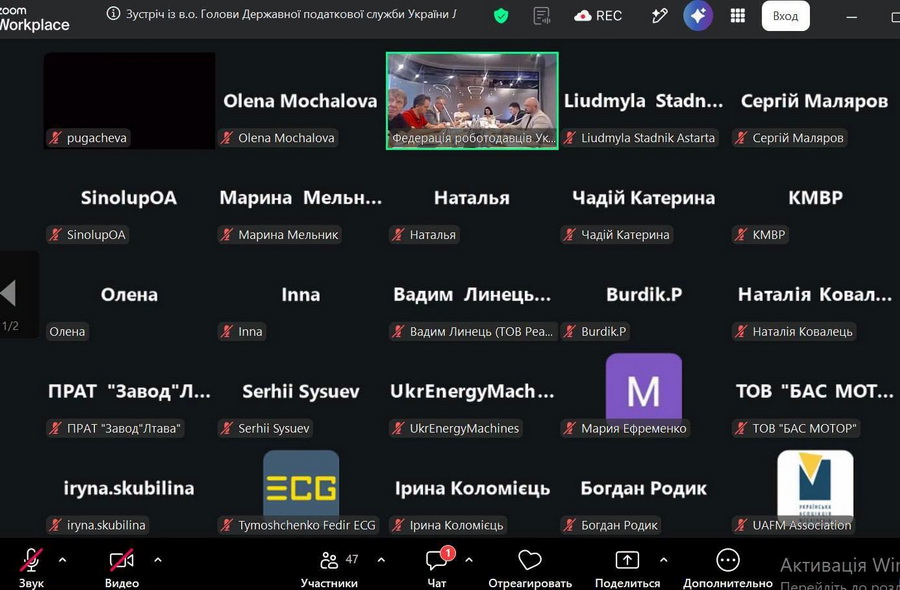900x590 pixels.
Task: Expand video options arrow next to Видео
Action: coord(158,560)
